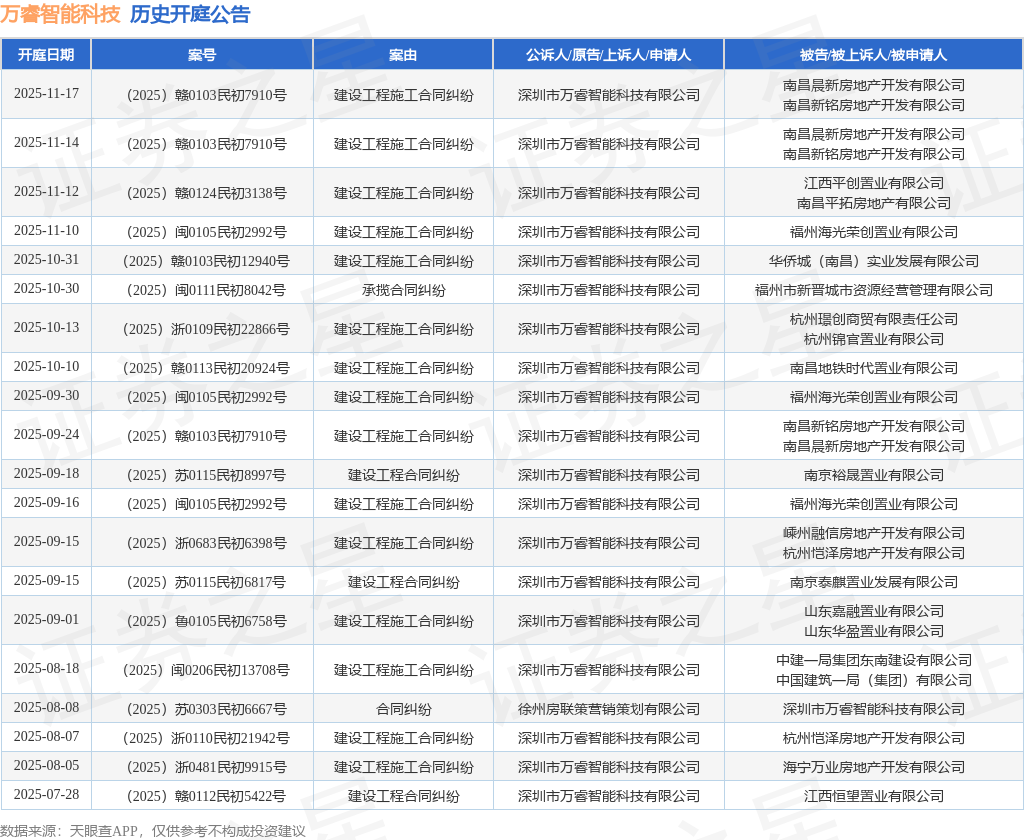Viewport: 1024px width, 840px height.
Task: Click defendant 南昌平拓房地产有限公司
Action: [x=874, y=203]
